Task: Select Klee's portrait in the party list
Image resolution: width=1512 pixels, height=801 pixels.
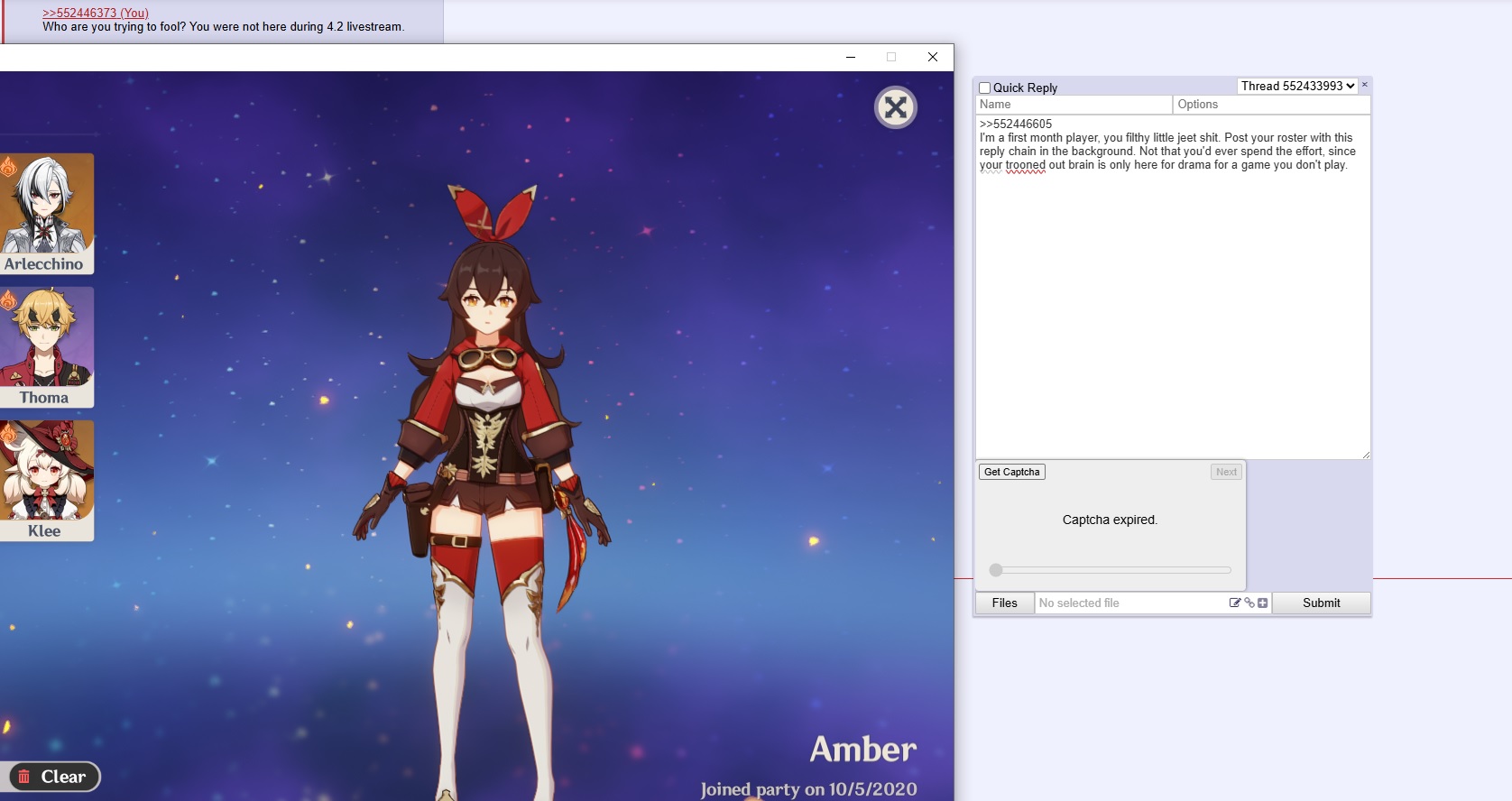Action: coord(46,481)
